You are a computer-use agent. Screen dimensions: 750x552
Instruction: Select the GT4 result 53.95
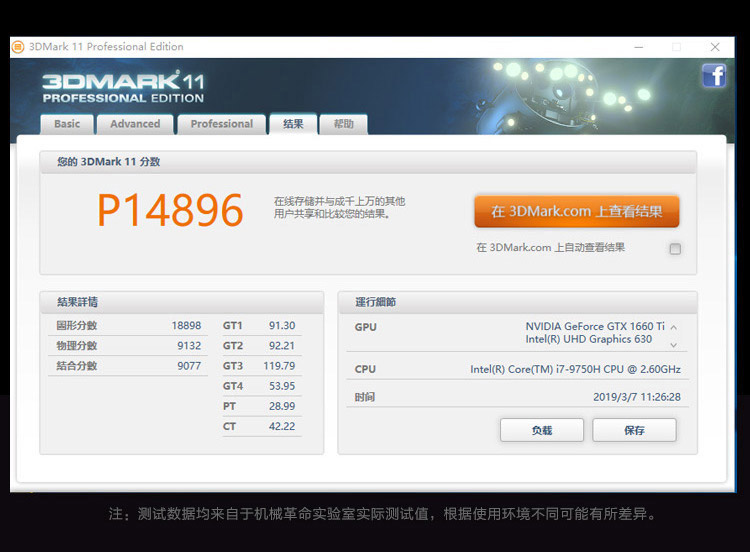282,386
